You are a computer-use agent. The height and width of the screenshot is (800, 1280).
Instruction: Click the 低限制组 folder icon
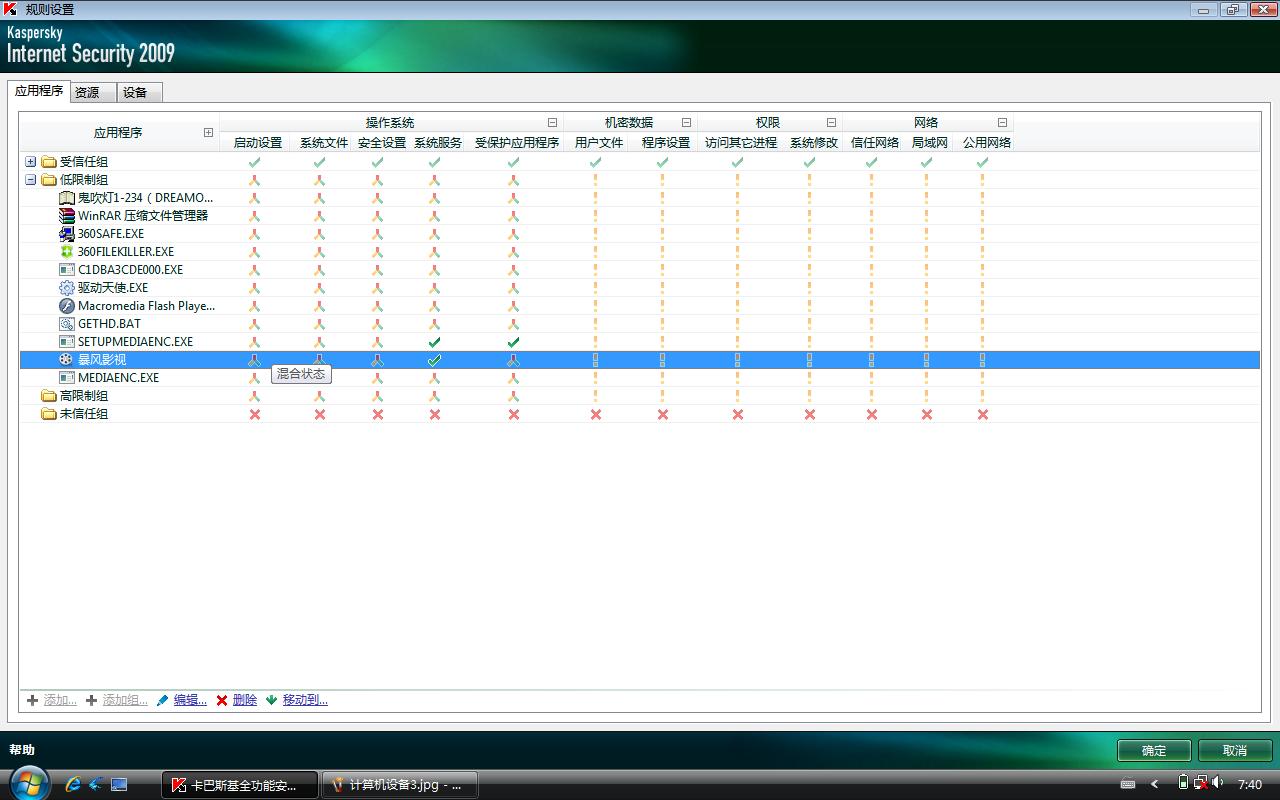click(x=48, y=180)
